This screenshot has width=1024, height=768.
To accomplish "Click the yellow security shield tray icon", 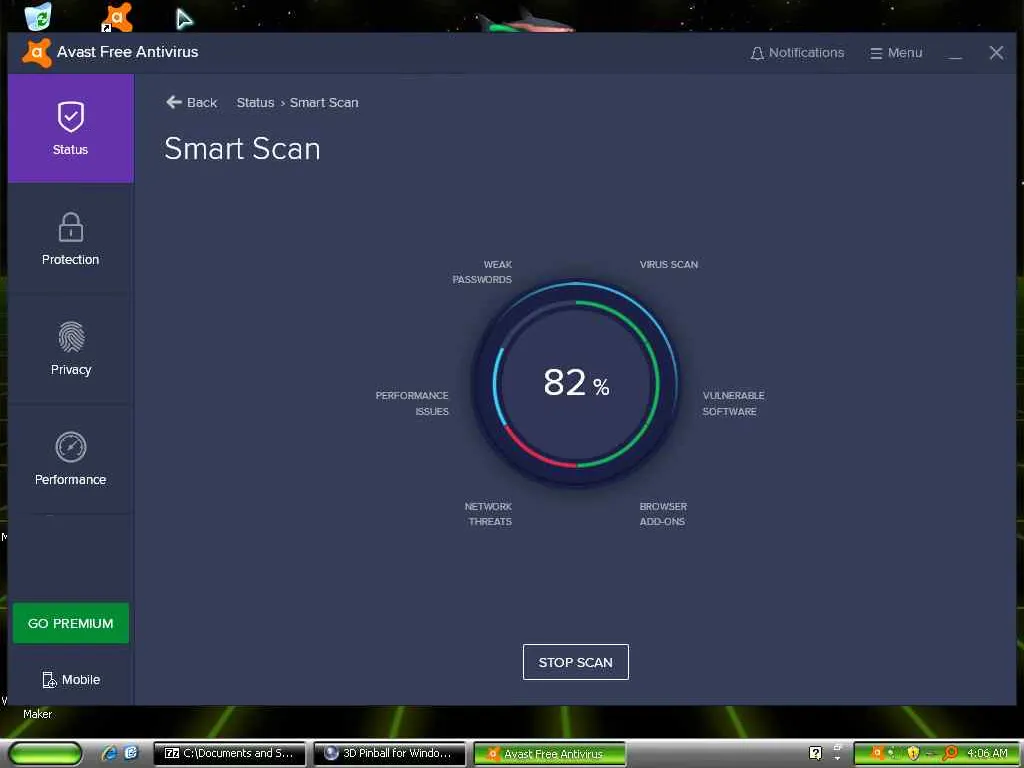I will coord(913,753).
